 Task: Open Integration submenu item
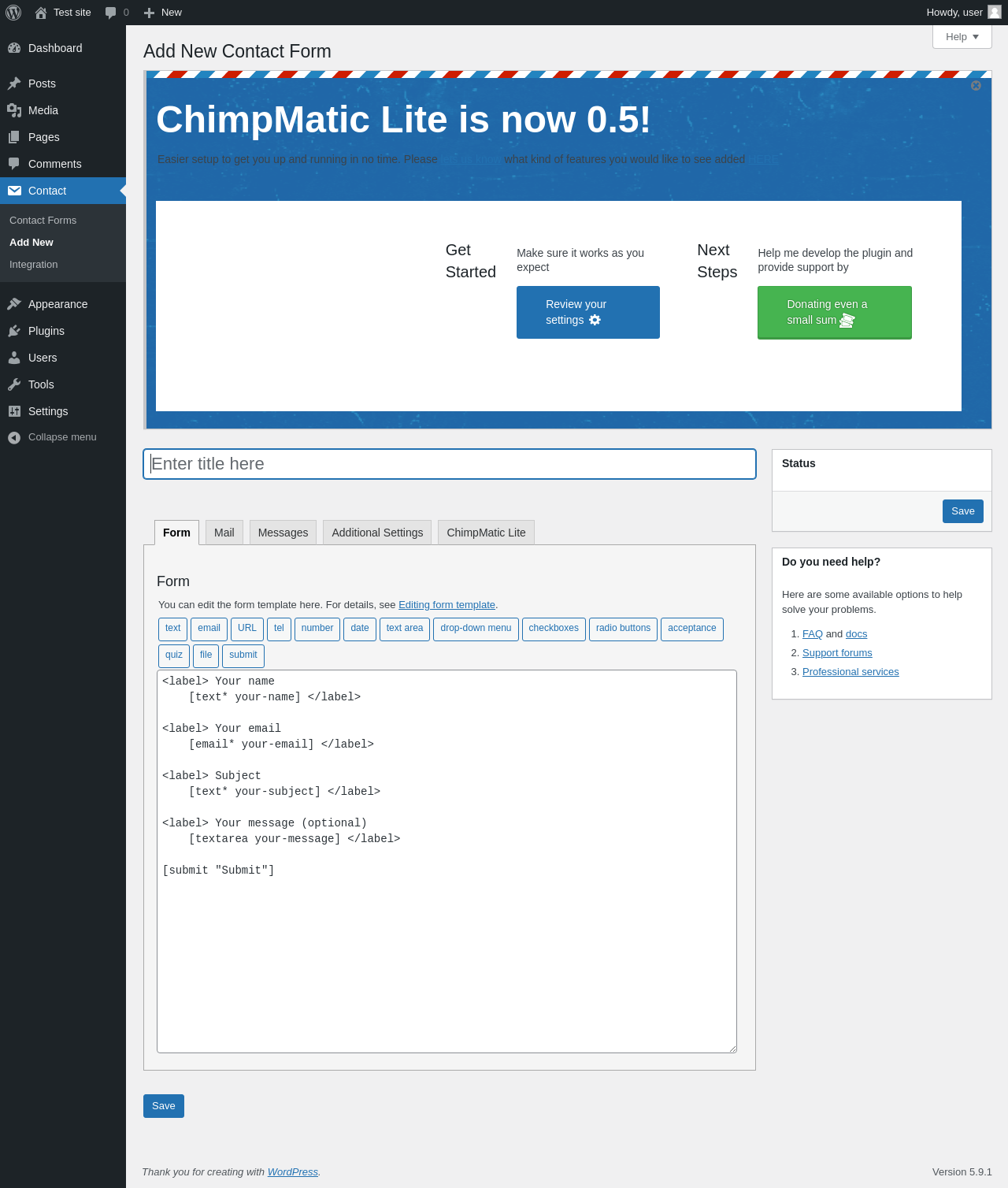(x=33, y=265)
